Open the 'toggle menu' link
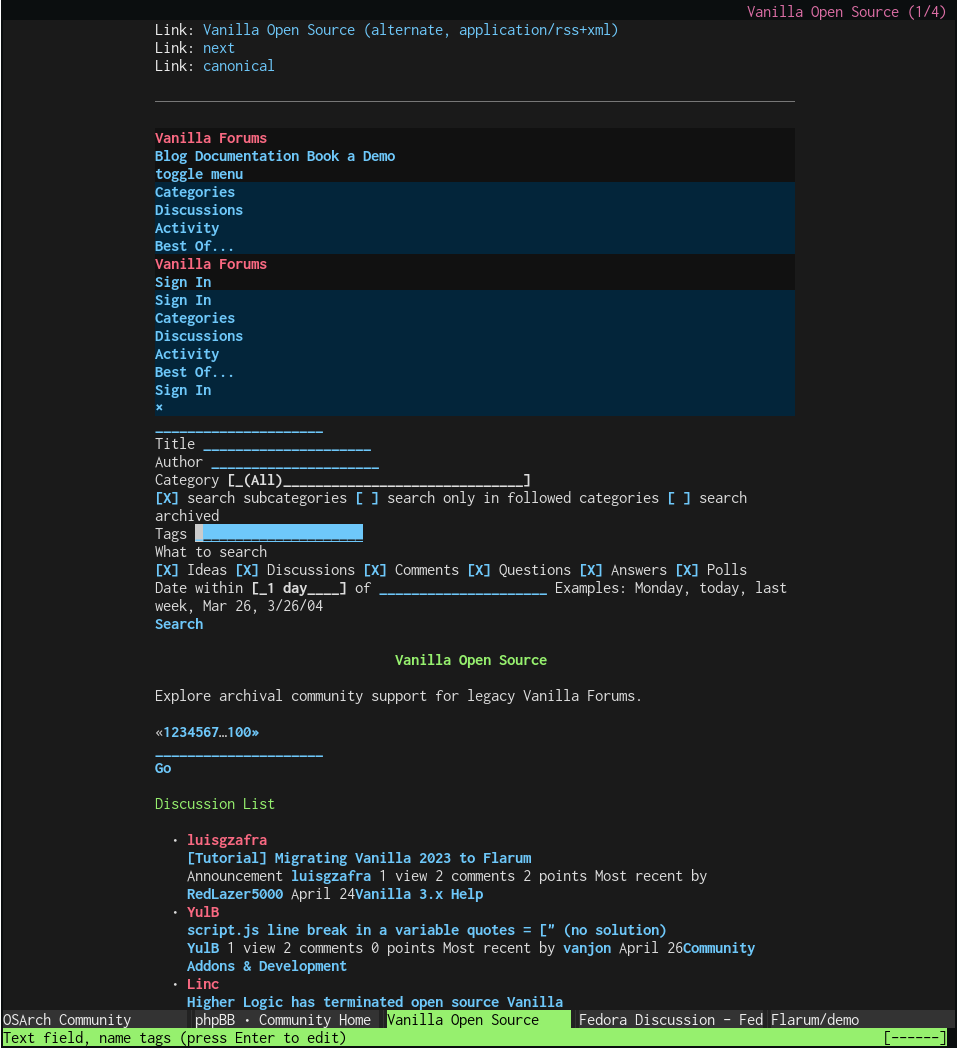Screen dimensions: 957x1048 coord(199,174)
